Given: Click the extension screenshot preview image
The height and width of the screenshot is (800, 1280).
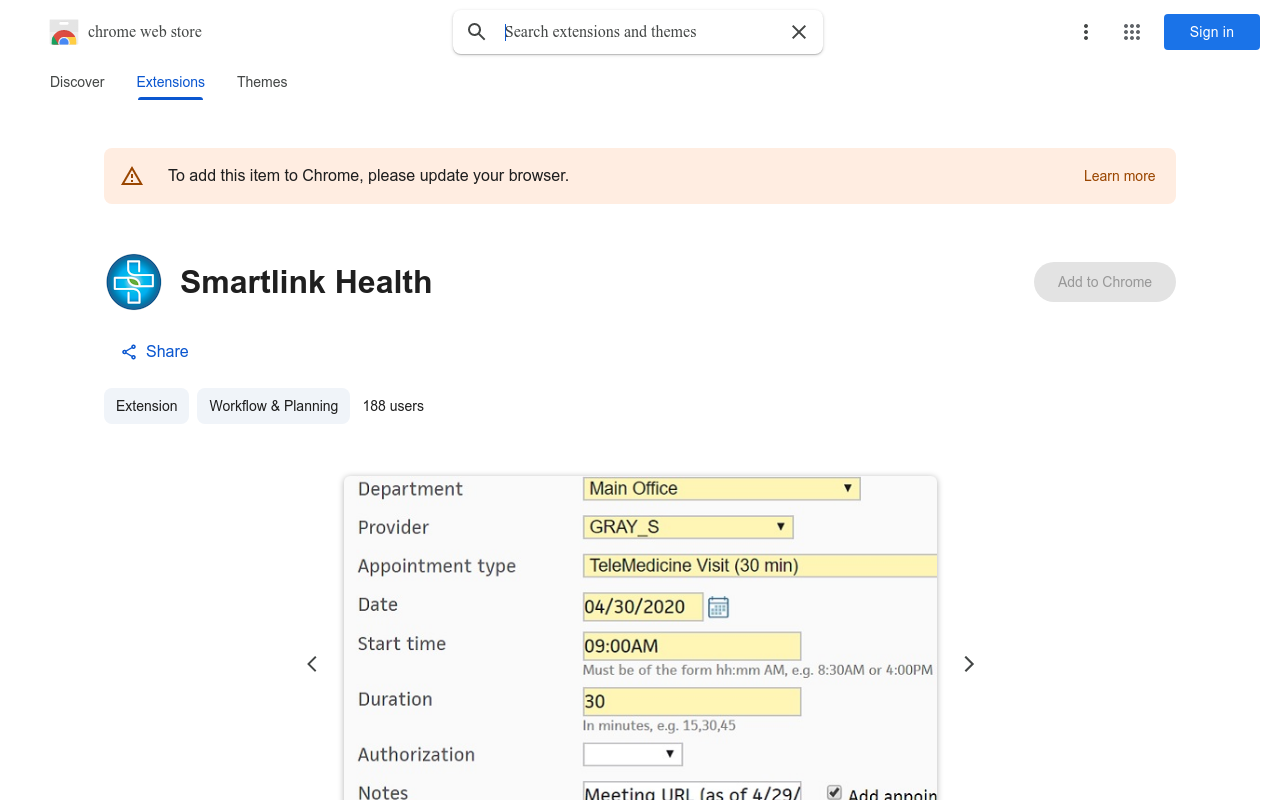Looking at the screenshot, I should (640, 638).
